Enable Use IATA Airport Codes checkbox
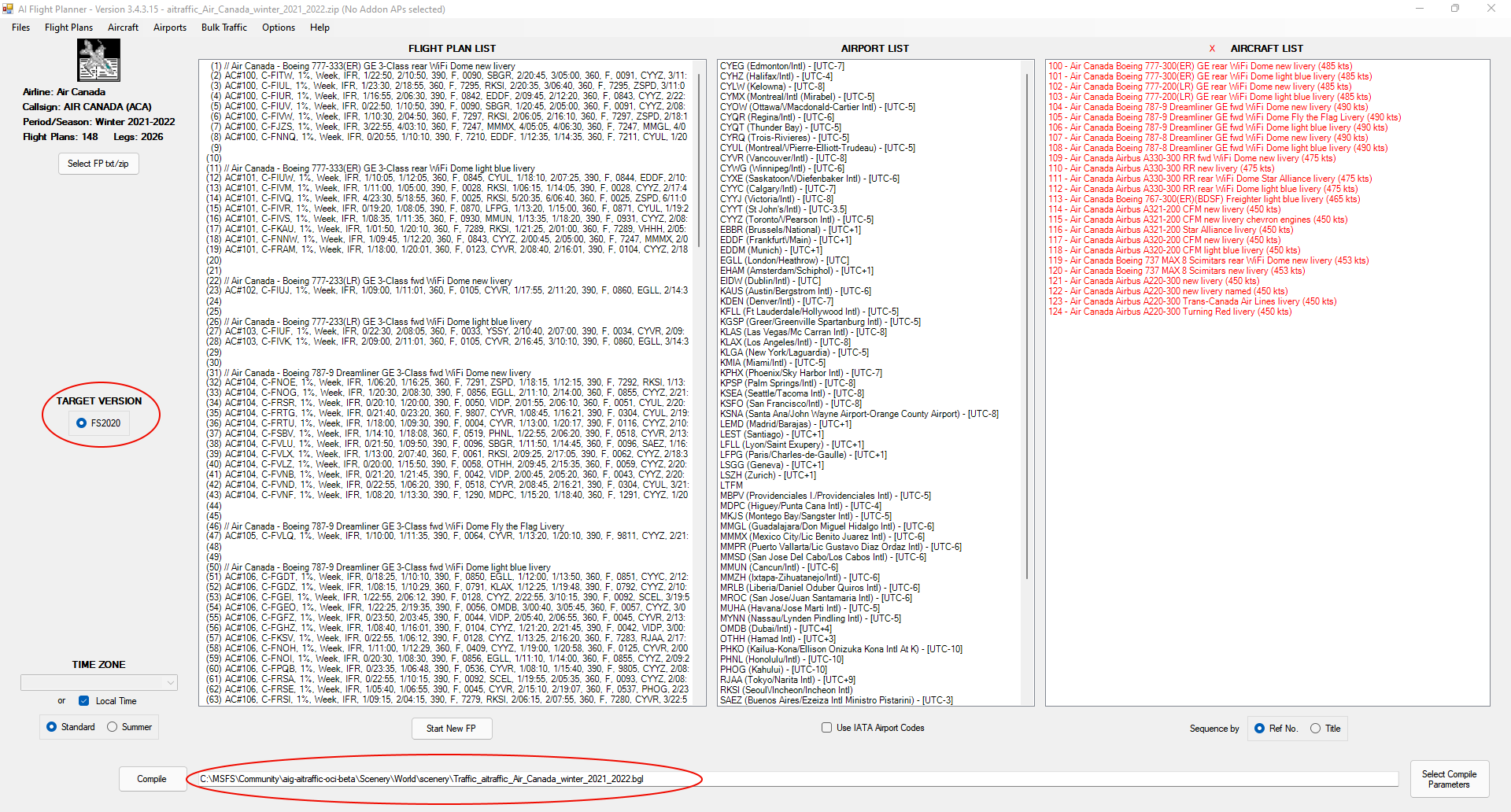 [x=827, y=728]
